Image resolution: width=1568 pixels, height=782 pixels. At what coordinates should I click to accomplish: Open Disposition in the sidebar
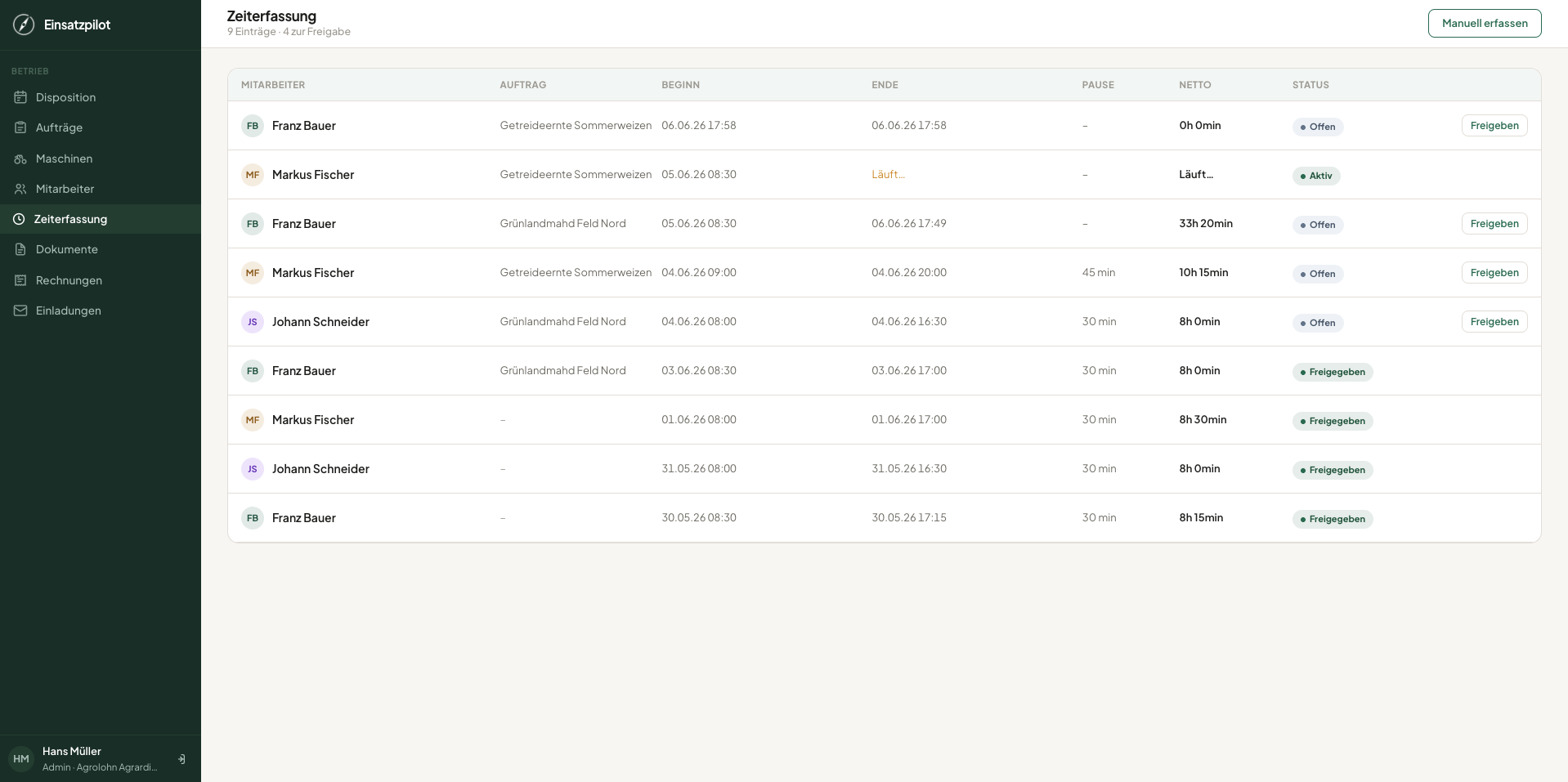click(x=101, y=97)
